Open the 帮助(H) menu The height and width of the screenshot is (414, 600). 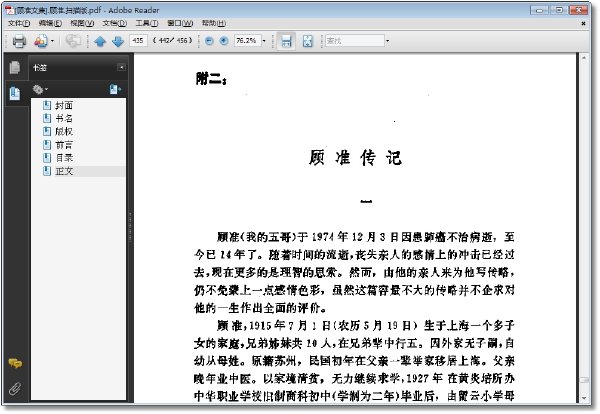[x=214, y=23]
